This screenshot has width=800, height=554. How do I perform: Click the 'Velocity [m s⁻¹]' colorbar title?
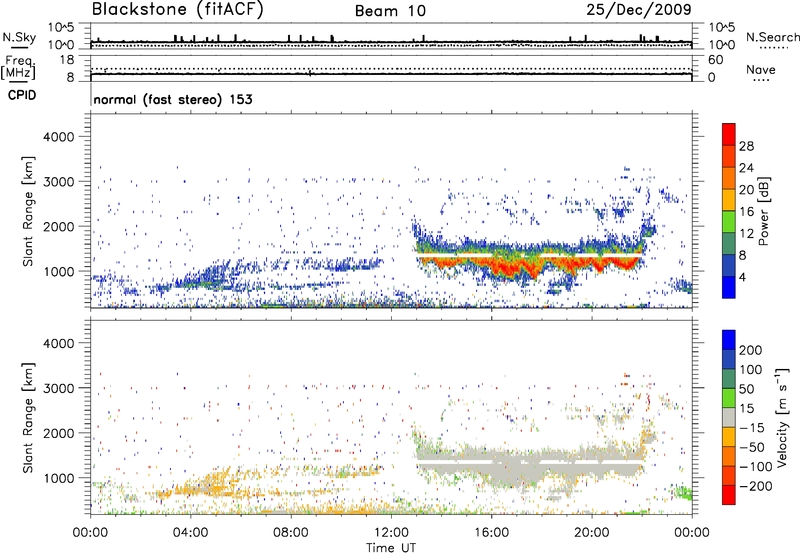[783, 417]
